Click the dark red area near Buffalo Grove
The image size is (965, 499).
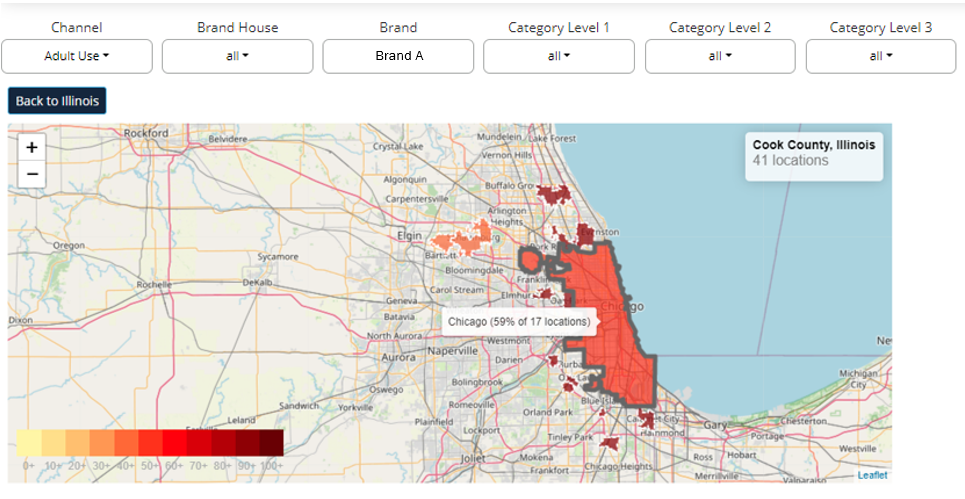[553, 193]
